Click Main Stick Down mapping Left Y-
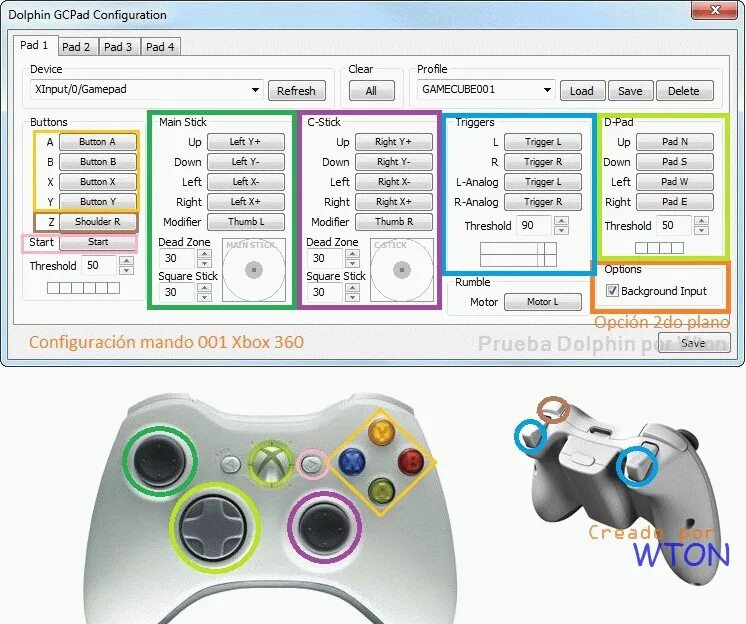 click(x=245, y=162)
